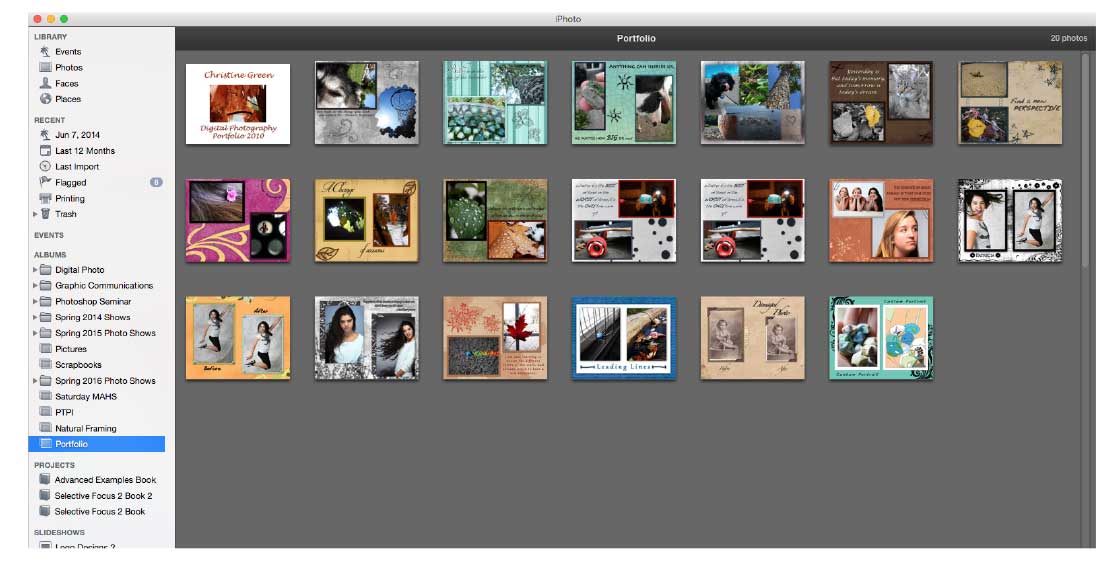Click the Pictures album icon
The image size is (1113, 566).
(45, 349)
